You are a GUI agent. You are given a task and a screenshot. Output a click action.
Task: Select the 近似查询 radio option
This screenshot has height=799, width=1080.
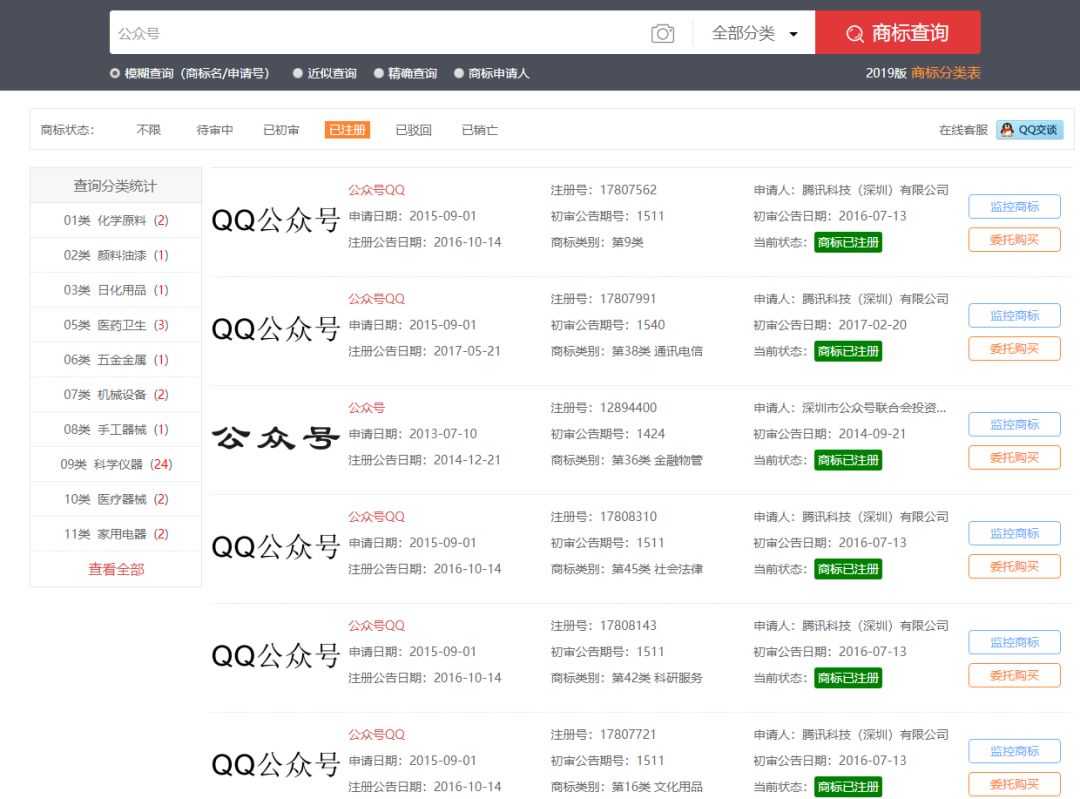click(298, 73)
